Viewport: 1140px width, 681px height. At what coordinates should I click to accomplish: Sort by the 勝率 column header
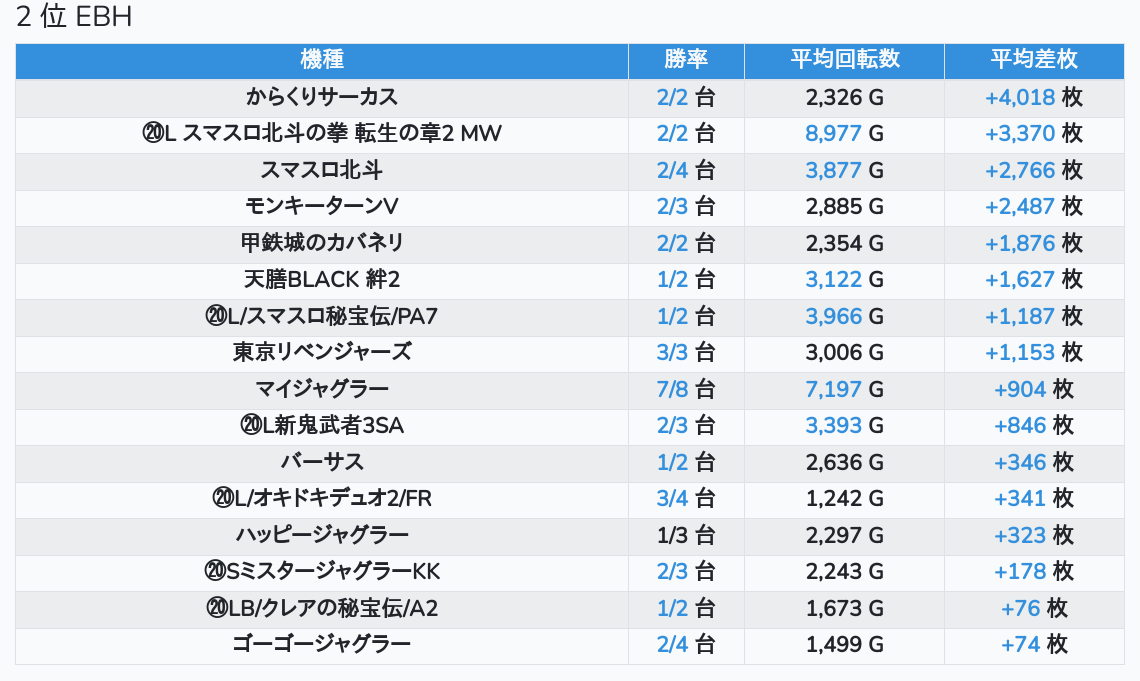coord(686,60)
